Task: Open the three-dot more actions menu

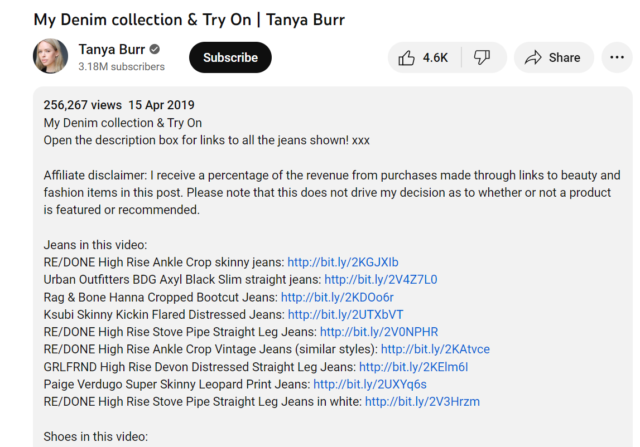Action: (619, 57)
